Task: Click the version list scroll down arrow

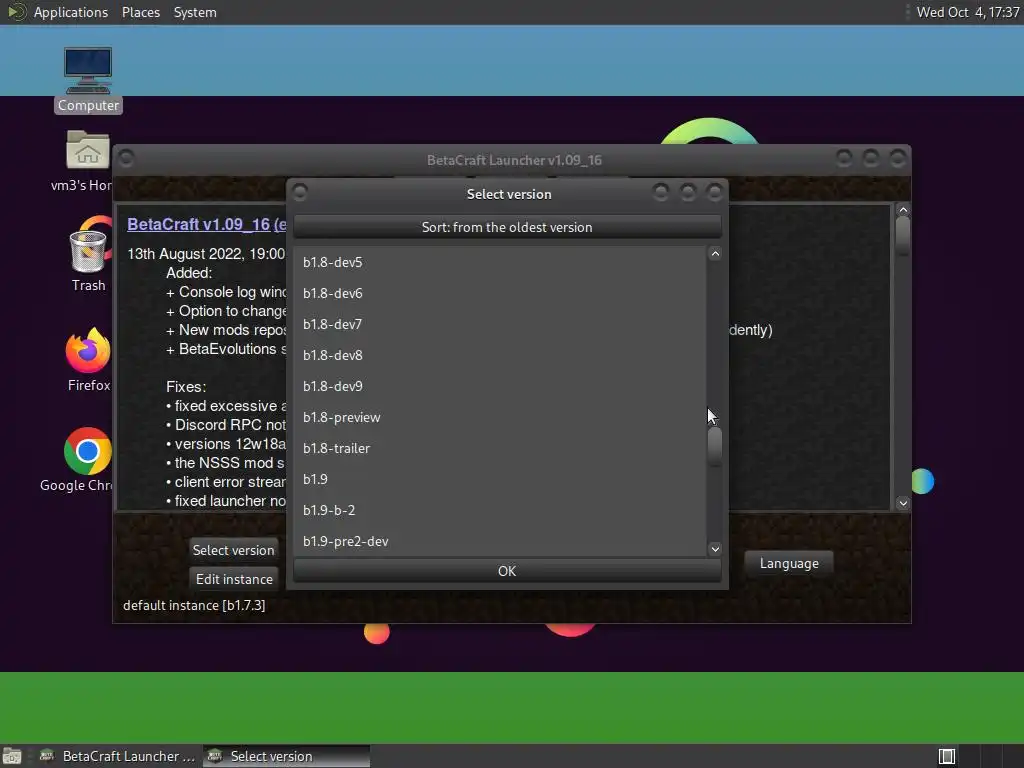Action: point(715,549)
